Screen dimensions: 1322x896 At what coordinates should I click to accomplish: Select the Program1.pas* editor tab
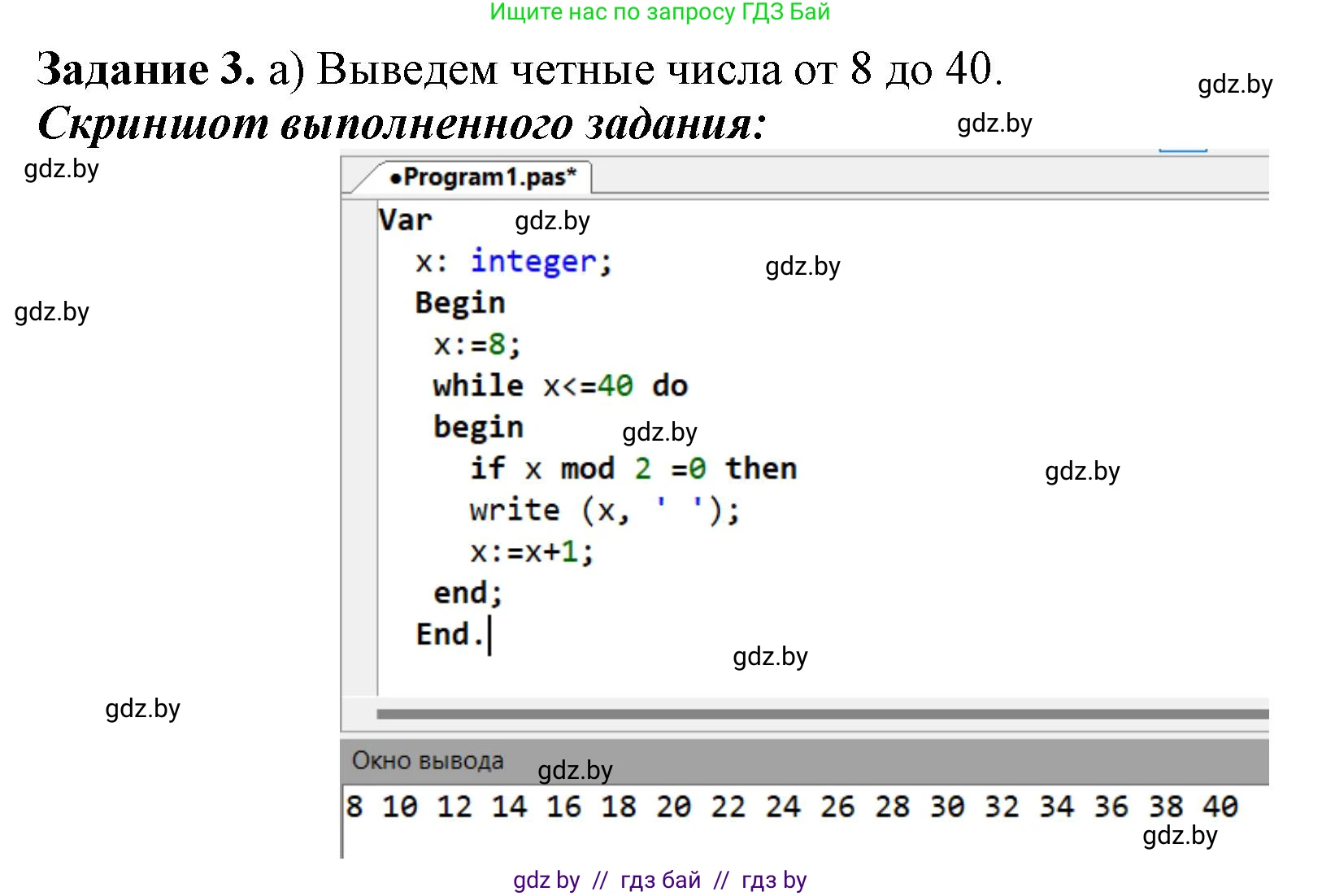tap(483, 177)
